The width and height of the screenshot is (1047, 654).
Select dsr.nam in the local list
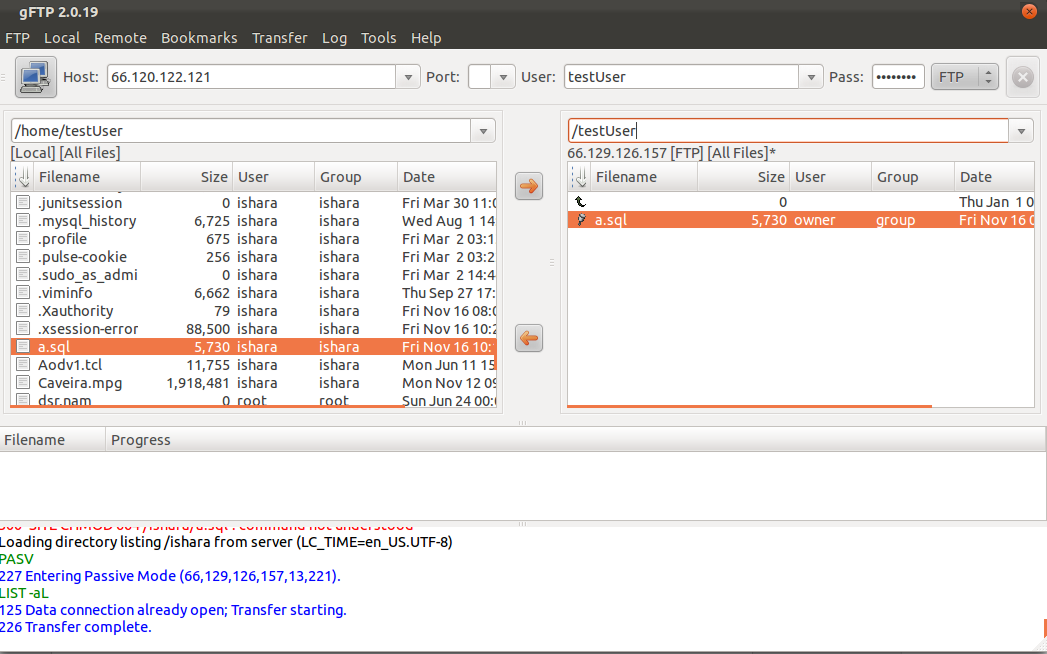tap(254, 399)
